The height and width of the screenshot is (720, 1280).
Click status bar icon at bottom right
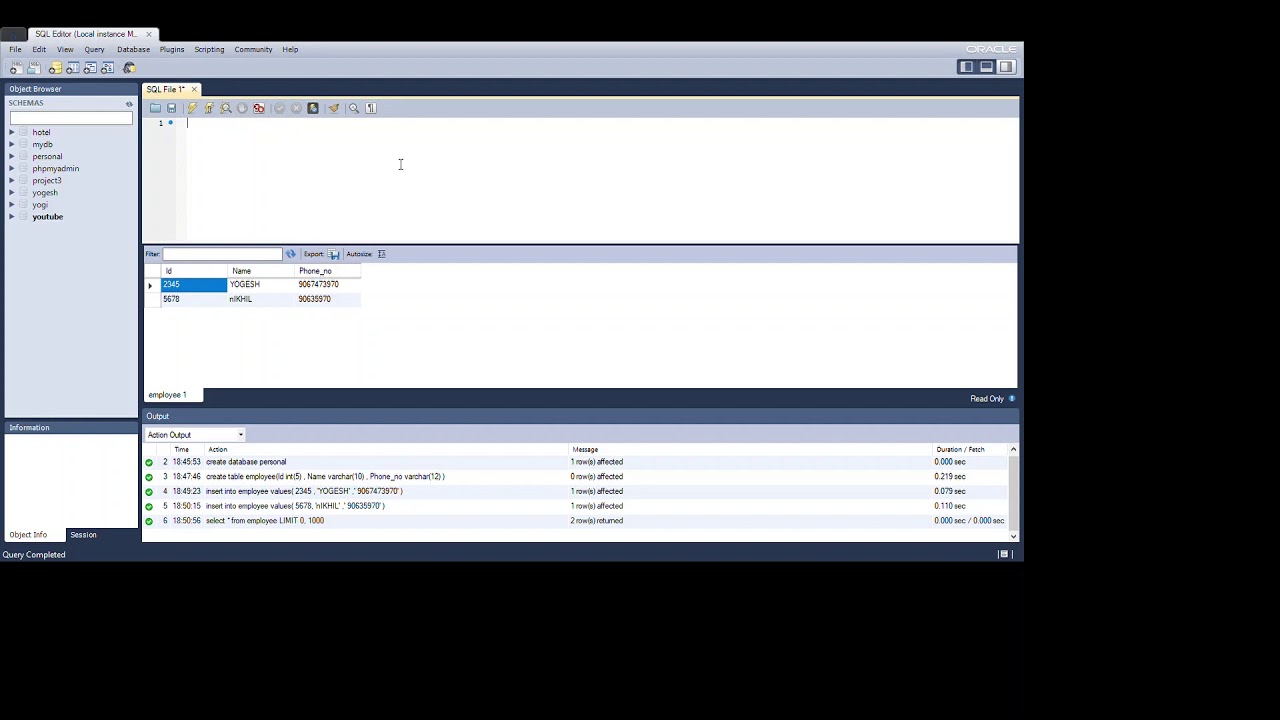pos(1004,554)
